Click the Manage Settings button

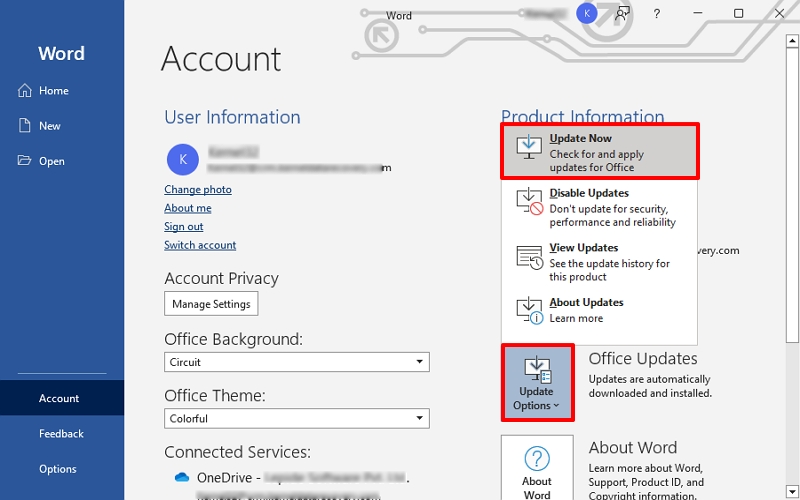tap(211, 304)
